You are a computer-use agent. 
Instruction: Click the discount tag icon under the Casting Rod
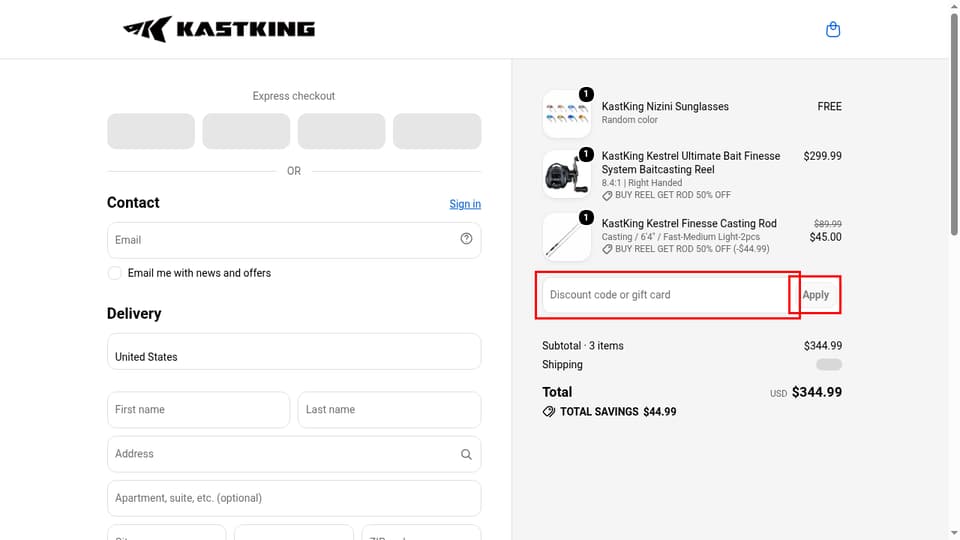tap(607, 250)
